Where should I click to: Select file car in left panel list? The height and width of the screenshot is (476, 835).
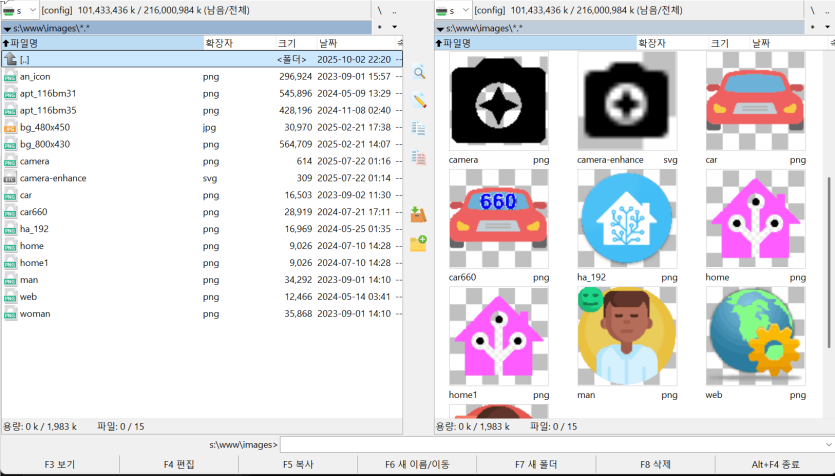[202, 195]
